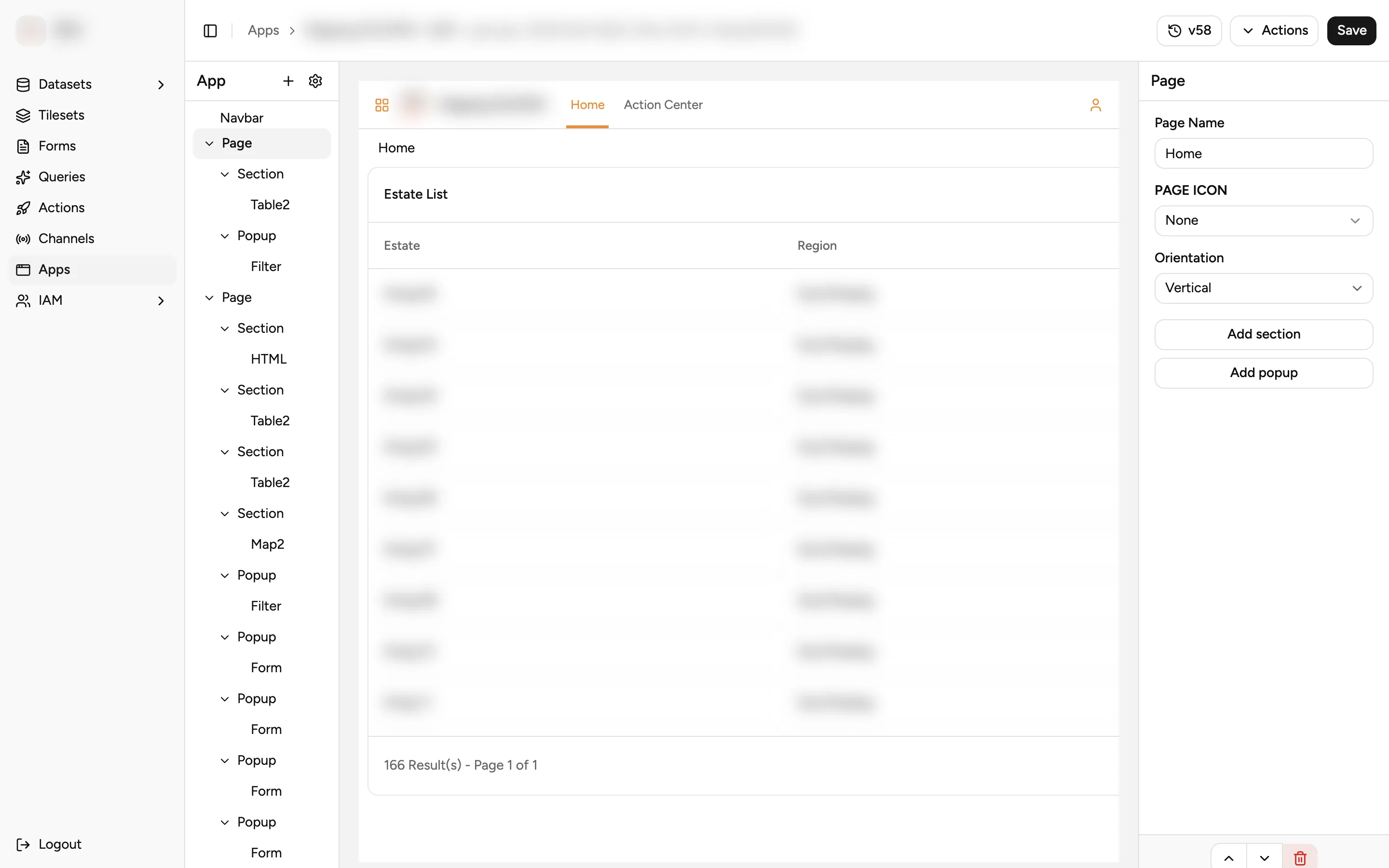Viewport: 1389px width, 868px height.
Task: Open the IAM users icon
Action: [23, 301]
